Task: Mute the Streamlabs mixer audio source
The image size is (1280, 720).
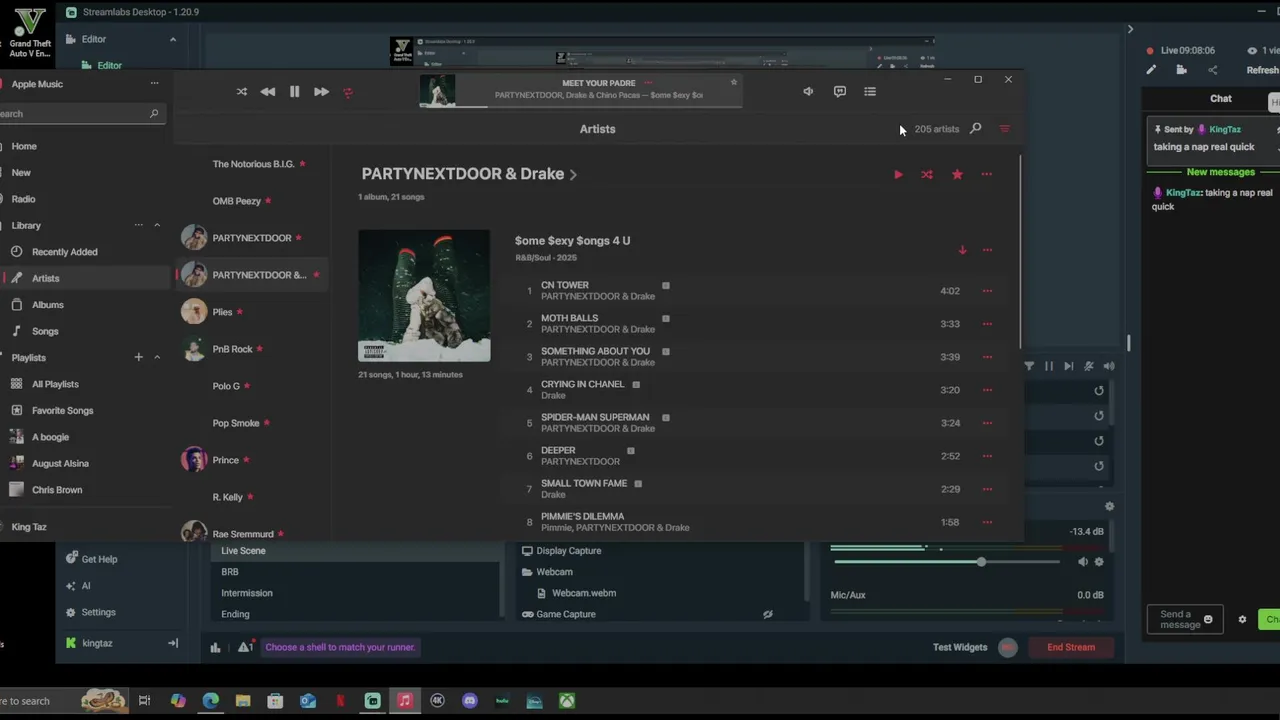Action: [1082, 562]
